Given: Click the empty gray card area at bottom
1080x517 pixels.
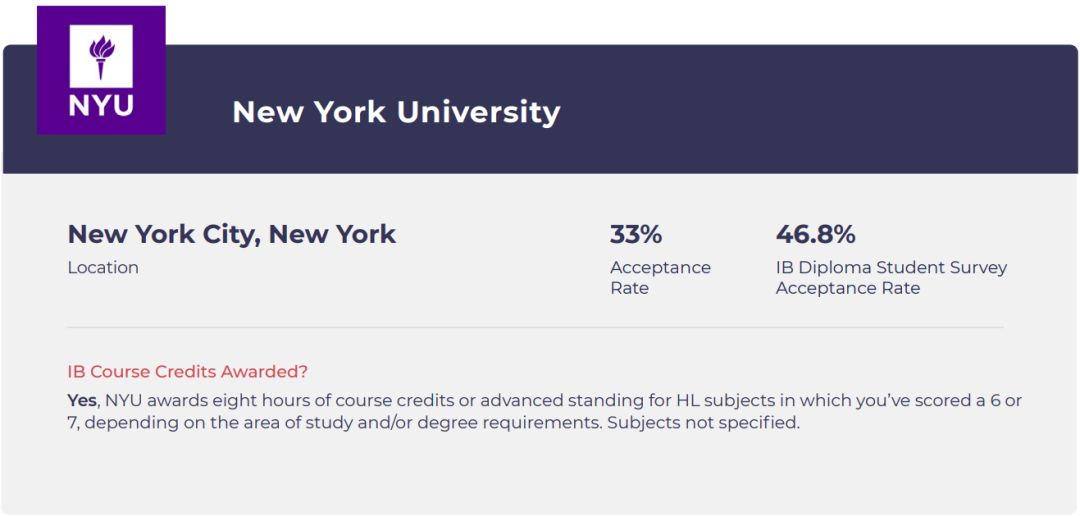Looking at the screenshot, I should click(540, 475).
